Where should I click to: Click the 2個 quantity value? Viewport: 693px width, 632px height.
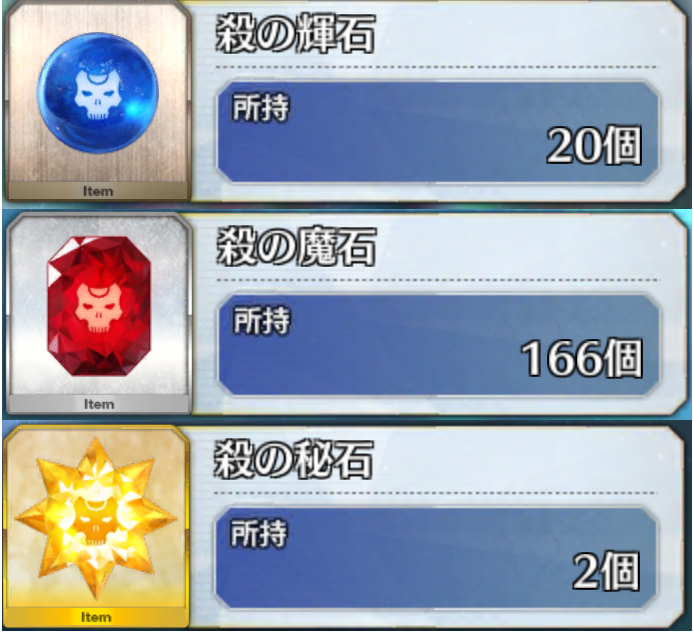[606, 571]
